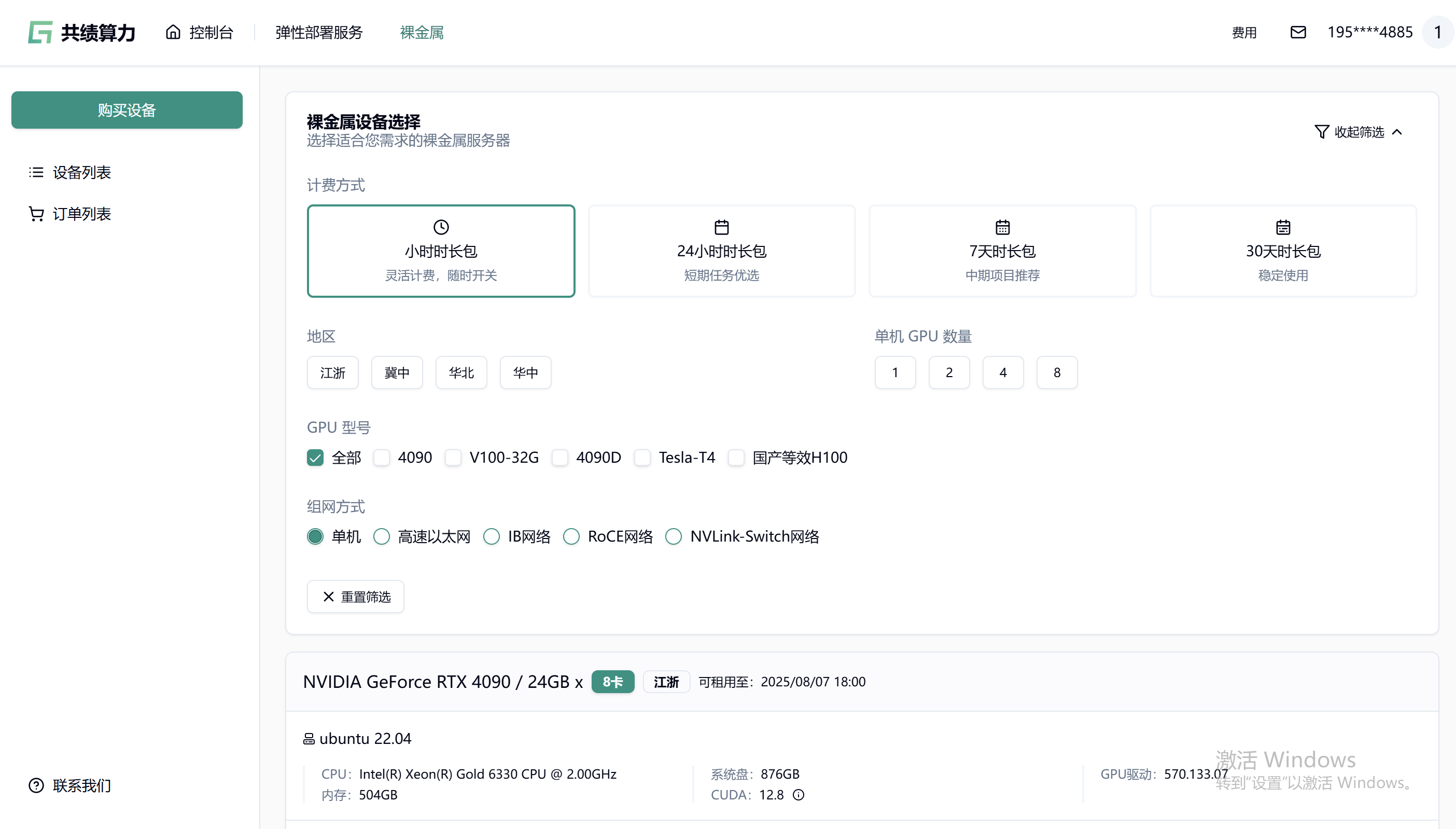Click the Intel(R) Xeon(R) Gold 6330 CPU value
This screenshot has width=1456, height=829.
pos(487,774)
